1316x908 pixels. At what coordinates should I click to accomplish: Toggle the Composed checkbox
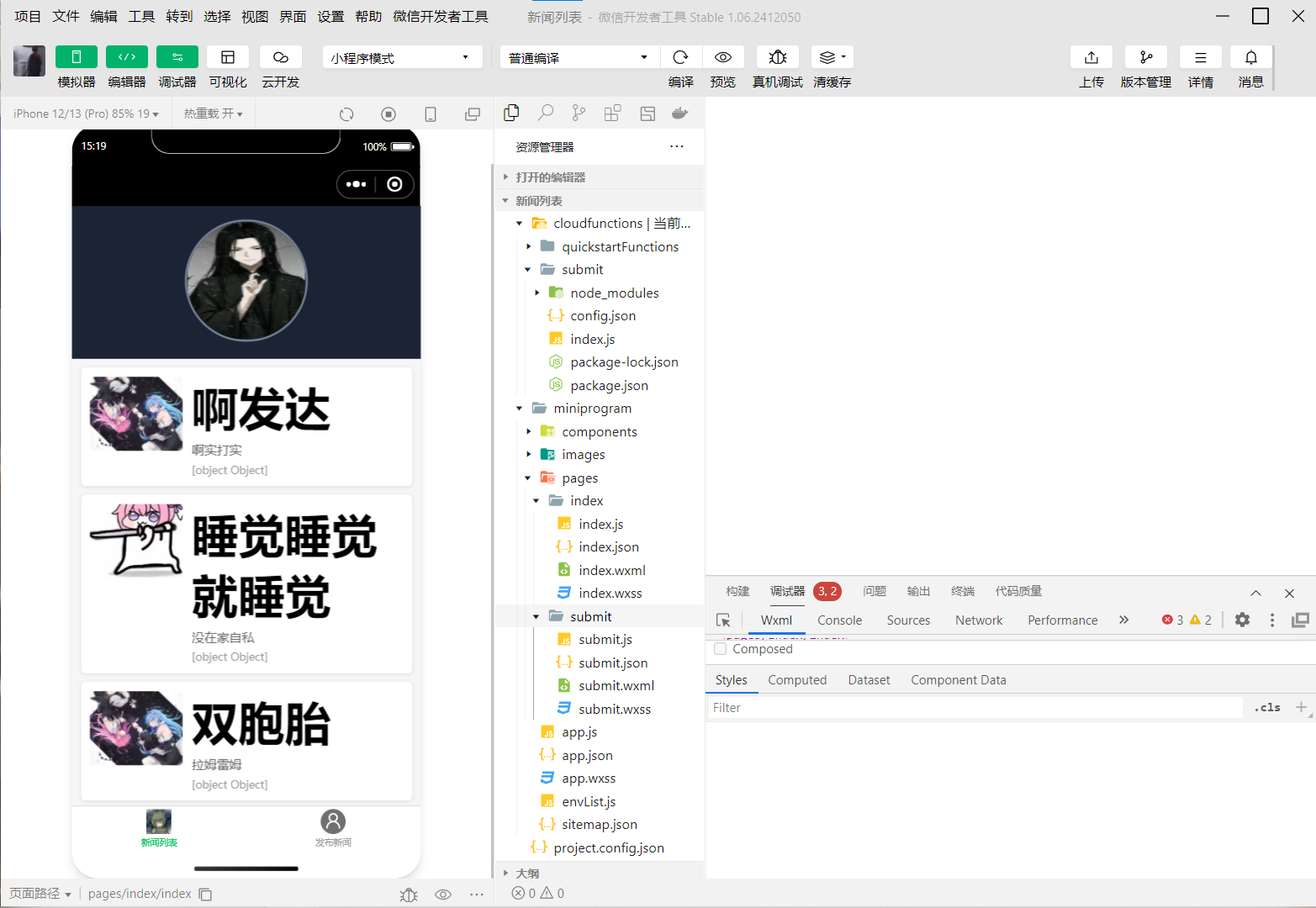[x=720, y=649]
